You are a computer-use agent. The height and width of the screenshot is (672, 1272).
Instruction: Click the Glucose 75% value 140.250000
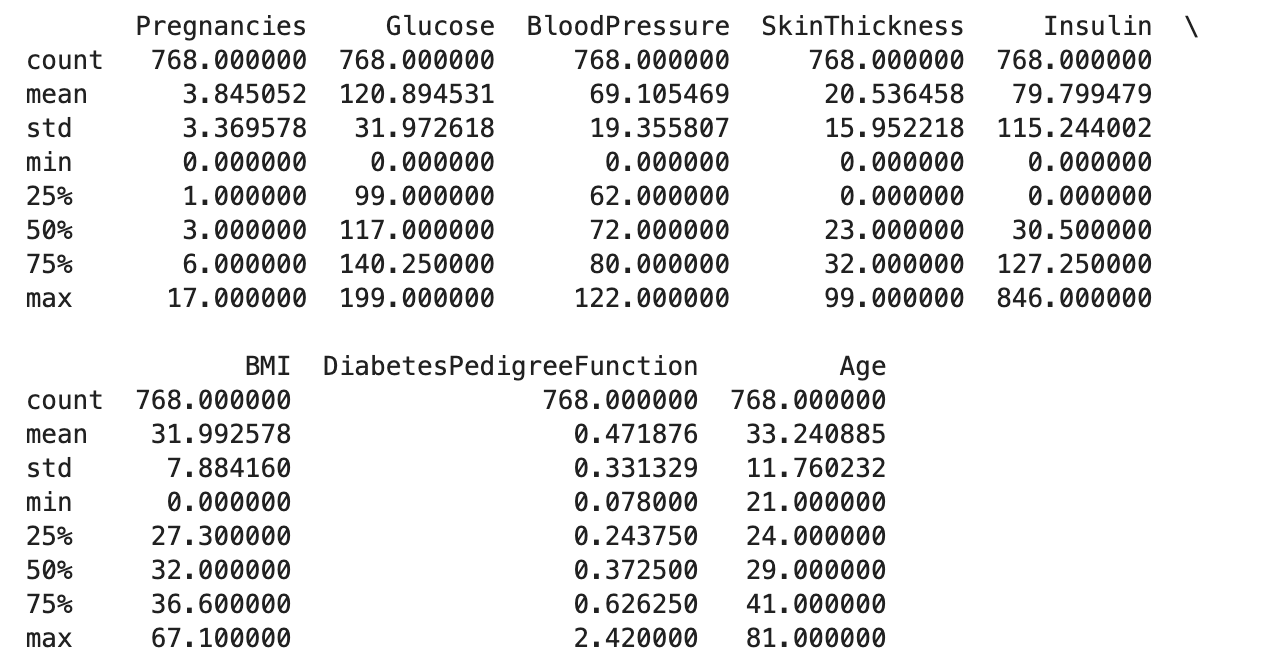pos(417,265)
